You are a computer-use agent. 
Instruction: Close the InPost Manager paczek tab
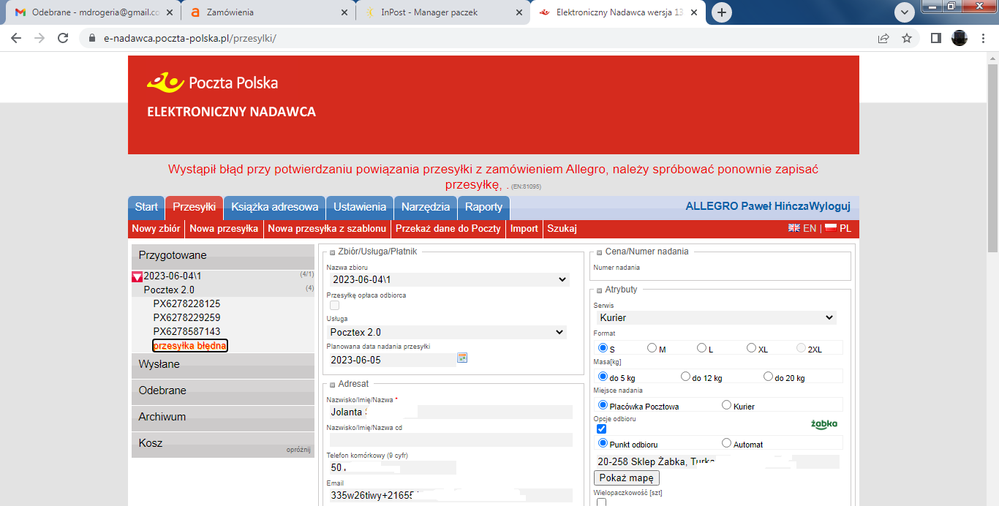(x=519, y=12)
